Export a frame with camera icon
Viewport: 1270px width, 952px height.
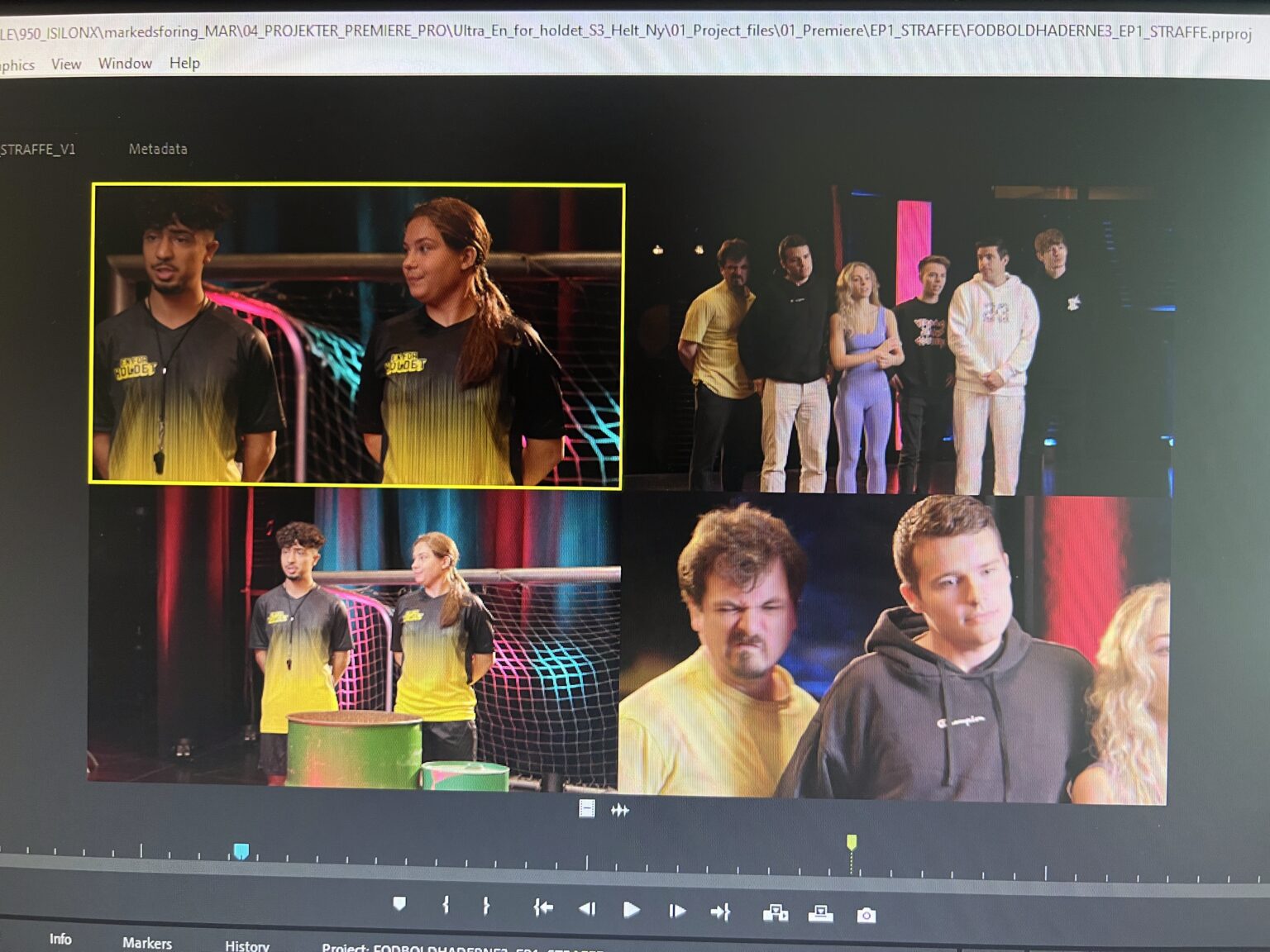pos(866,915)
